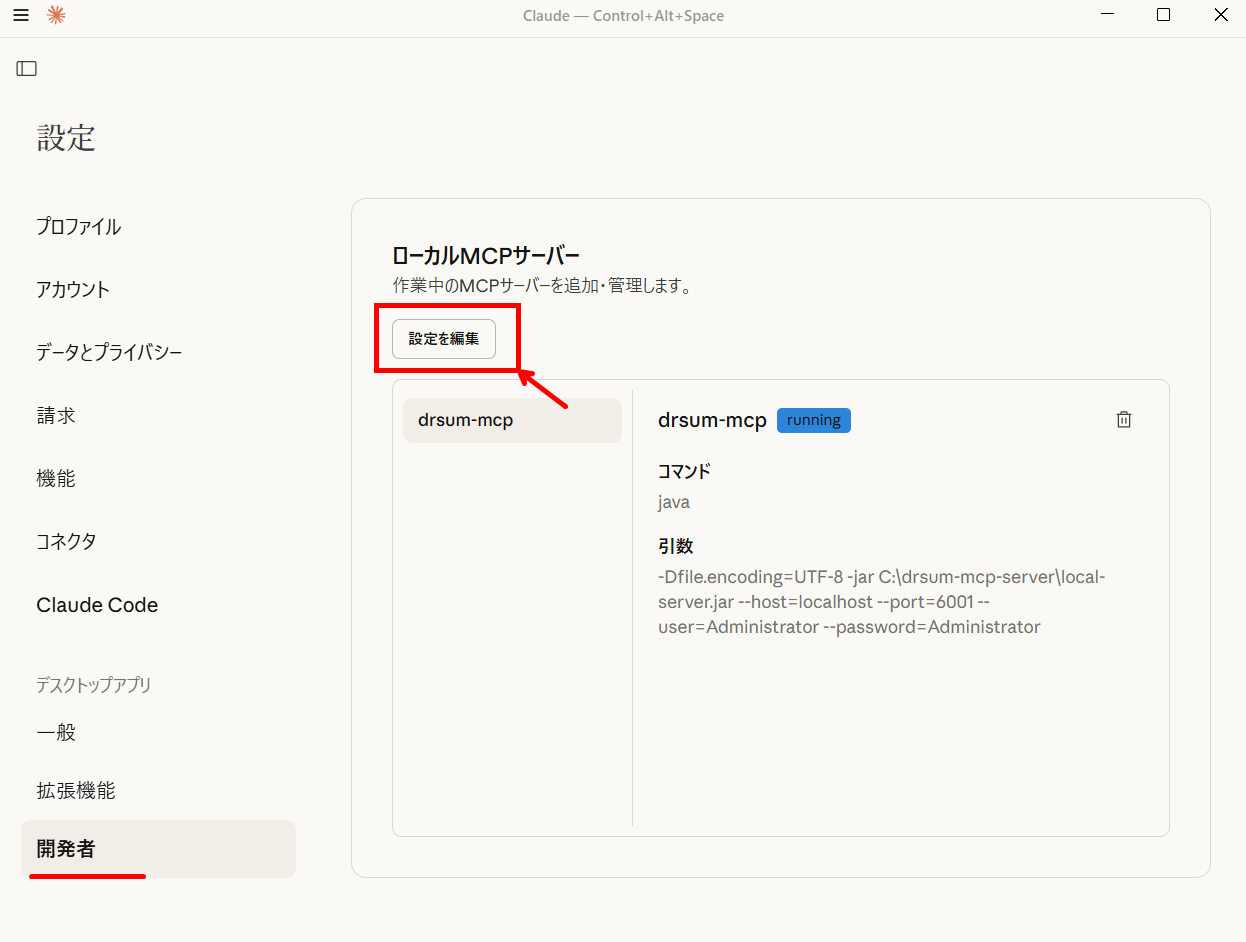Go to the アカウント settings page
Image resolution: width=1246 pixels, height=942 pixels.
click(x=73, y=290)
